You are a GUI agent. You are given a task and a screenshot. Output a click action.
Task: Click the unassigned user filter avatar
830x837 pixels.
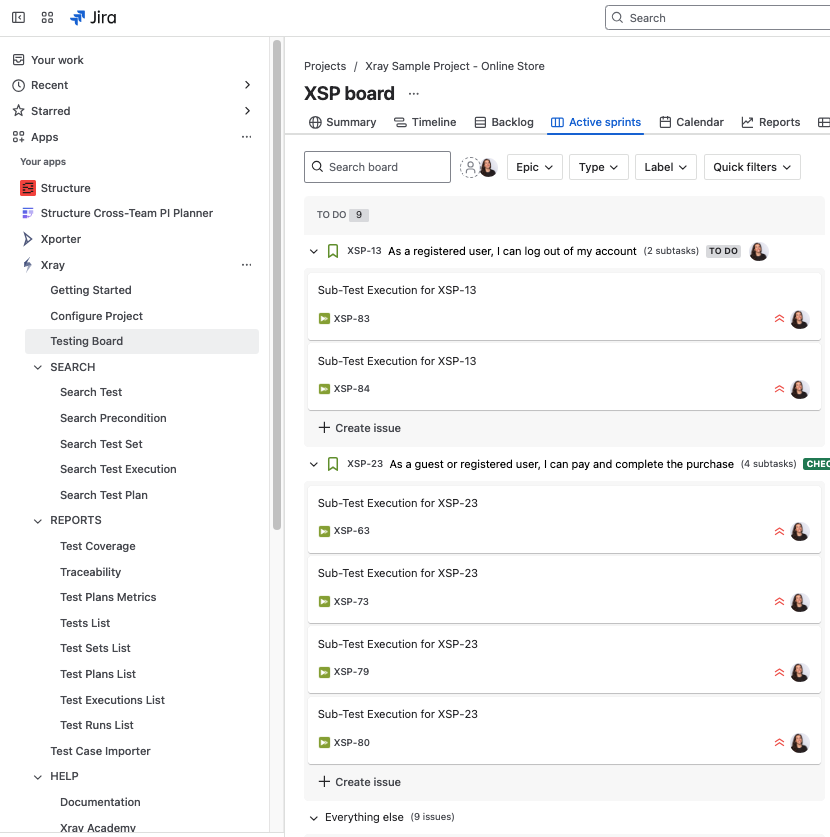coord(470,167)
